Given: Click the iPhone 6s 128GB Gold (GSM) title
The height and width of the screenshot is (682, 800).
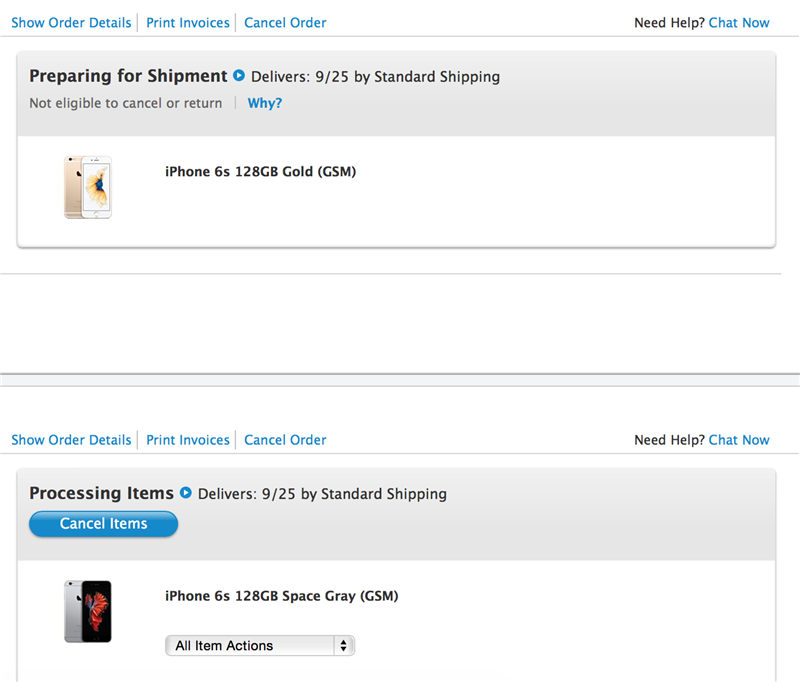Looking at the screenshot, I should [260, 172].
